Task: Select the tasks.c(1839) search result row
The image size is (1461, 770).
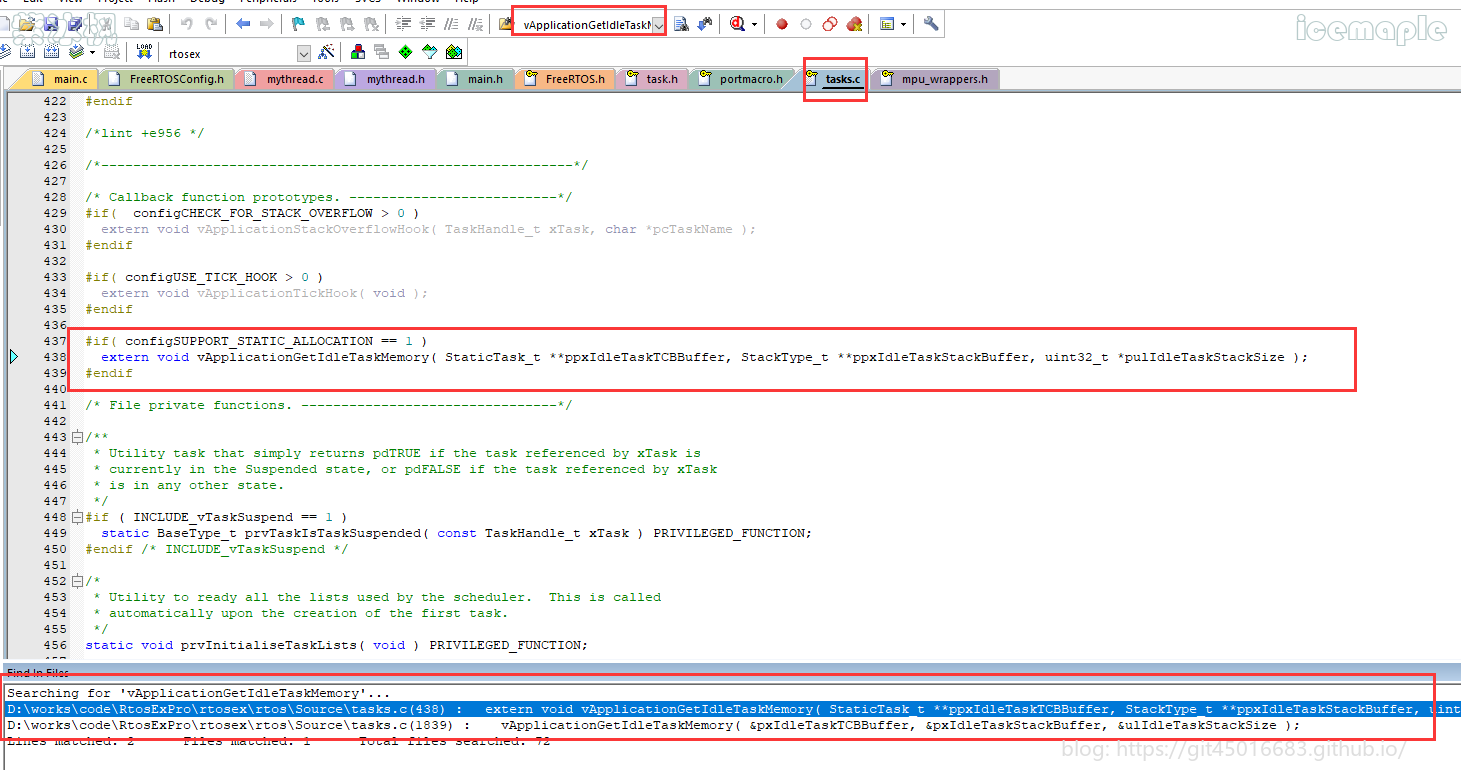Action: (x=732, y=725)
